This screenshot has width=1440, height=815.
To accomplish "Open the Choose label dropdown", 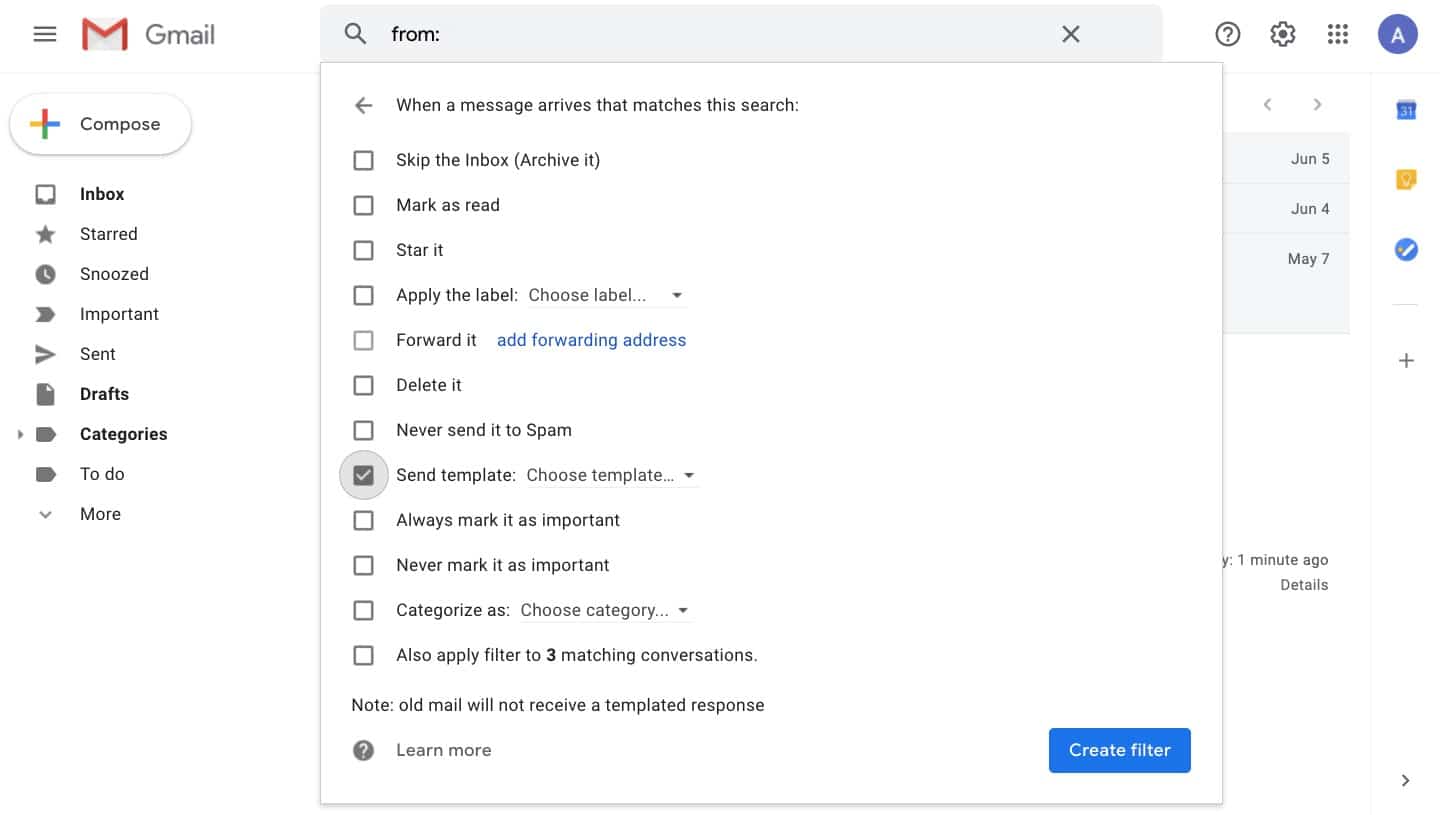I will (x=605, y=295).
